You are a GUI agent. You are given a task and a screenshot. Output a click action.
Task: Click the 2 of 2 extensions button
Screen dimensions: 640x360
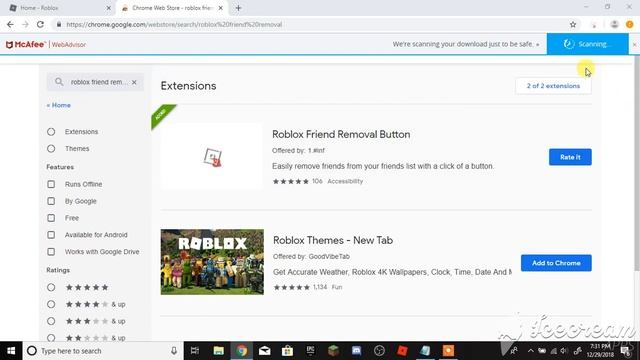(553, 86)
